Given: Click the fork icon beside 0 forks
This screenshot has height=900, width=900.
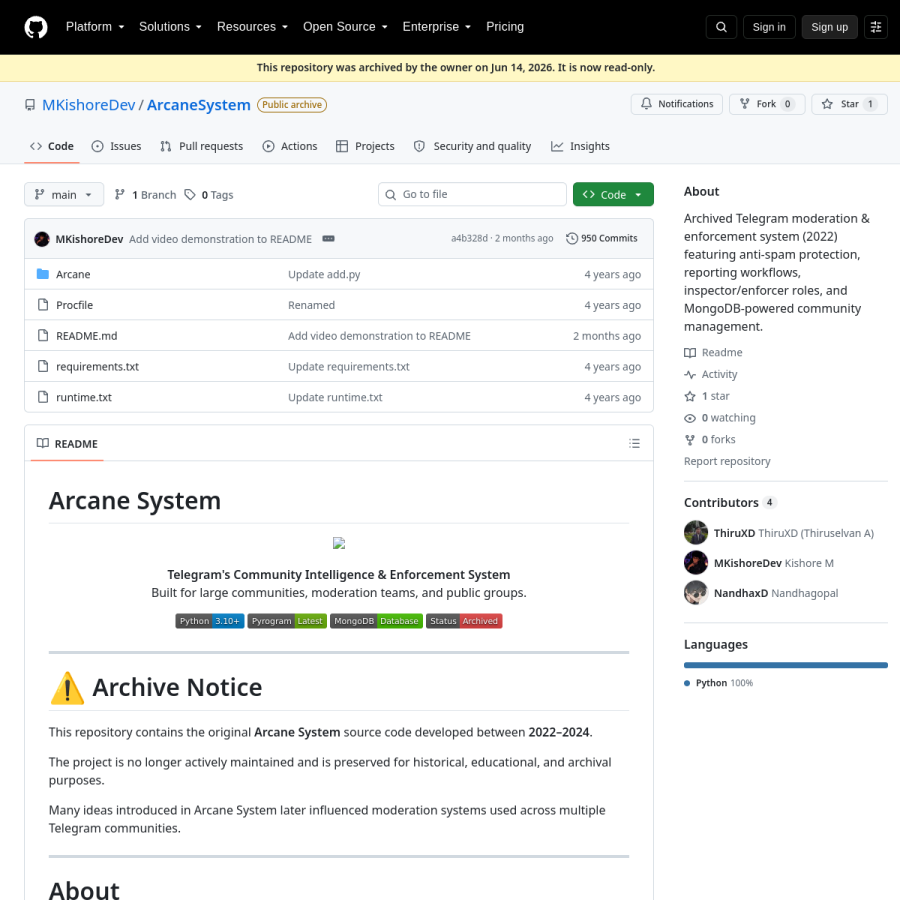Looking at the screenshot, I should pos(690,440).
